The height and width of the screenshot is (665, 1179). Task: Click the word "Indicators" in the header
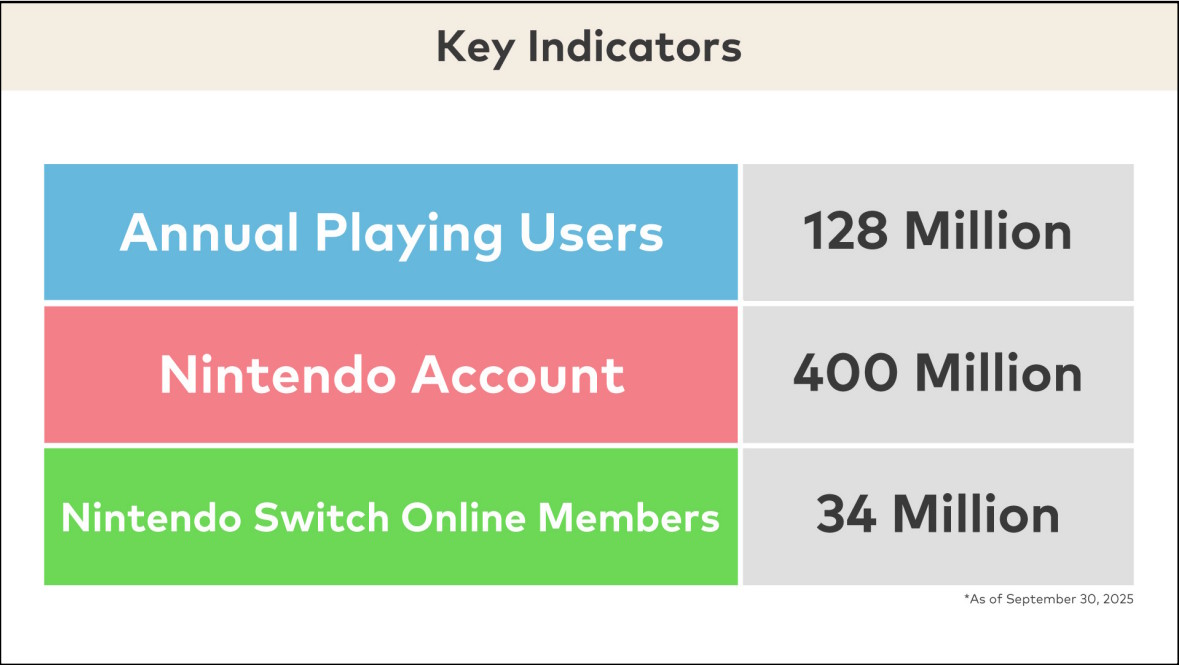632,47
